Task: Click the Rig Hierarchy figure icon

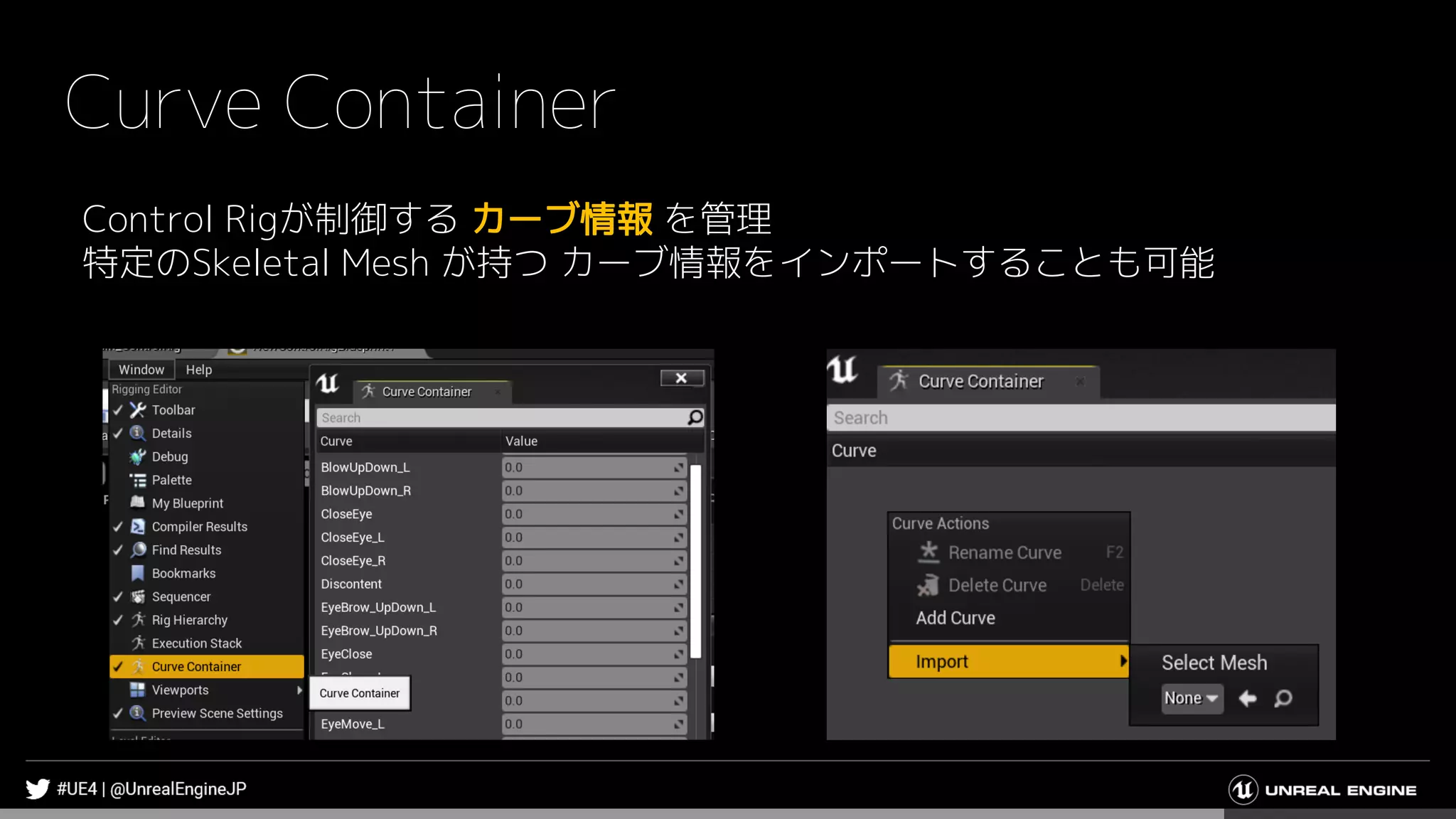Action: [x=138, y=620]
